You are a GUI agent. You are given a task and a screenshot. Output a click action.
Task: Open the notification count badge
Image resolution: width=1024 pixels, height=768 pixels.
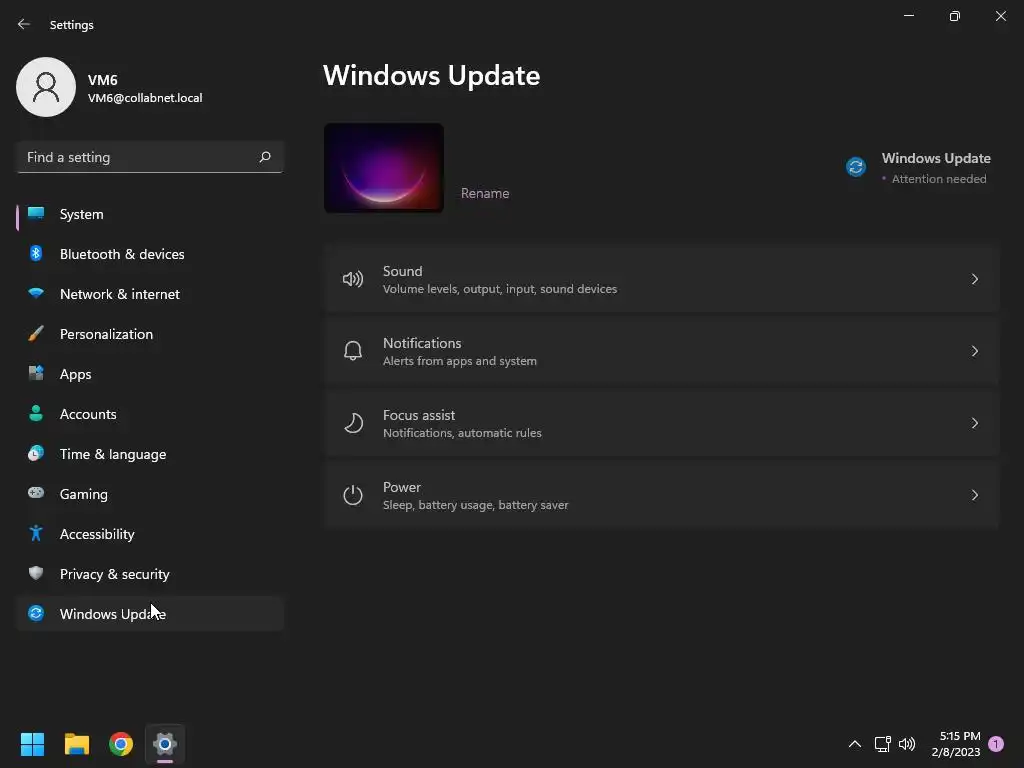[996, 744]
